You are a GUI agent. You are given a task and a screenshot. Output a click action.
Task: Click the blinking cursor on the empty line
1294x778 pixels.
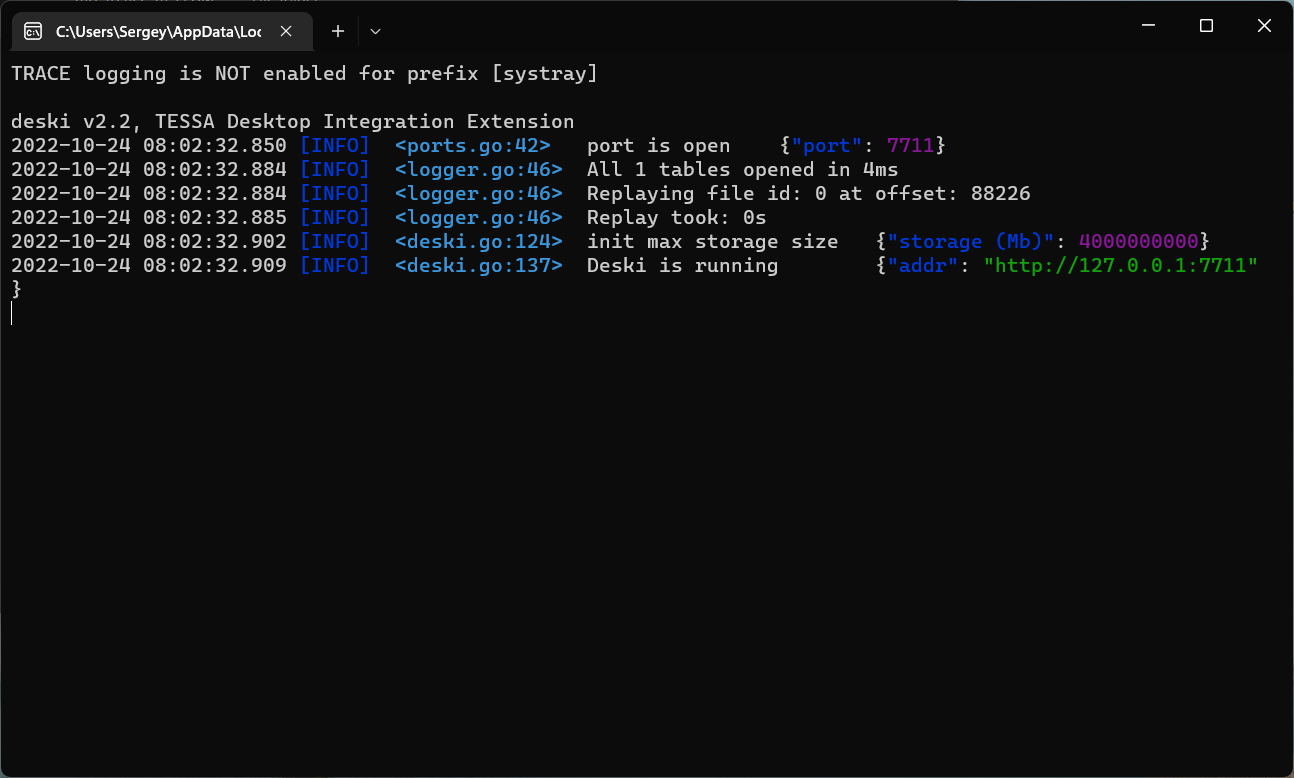coord(12,314)
